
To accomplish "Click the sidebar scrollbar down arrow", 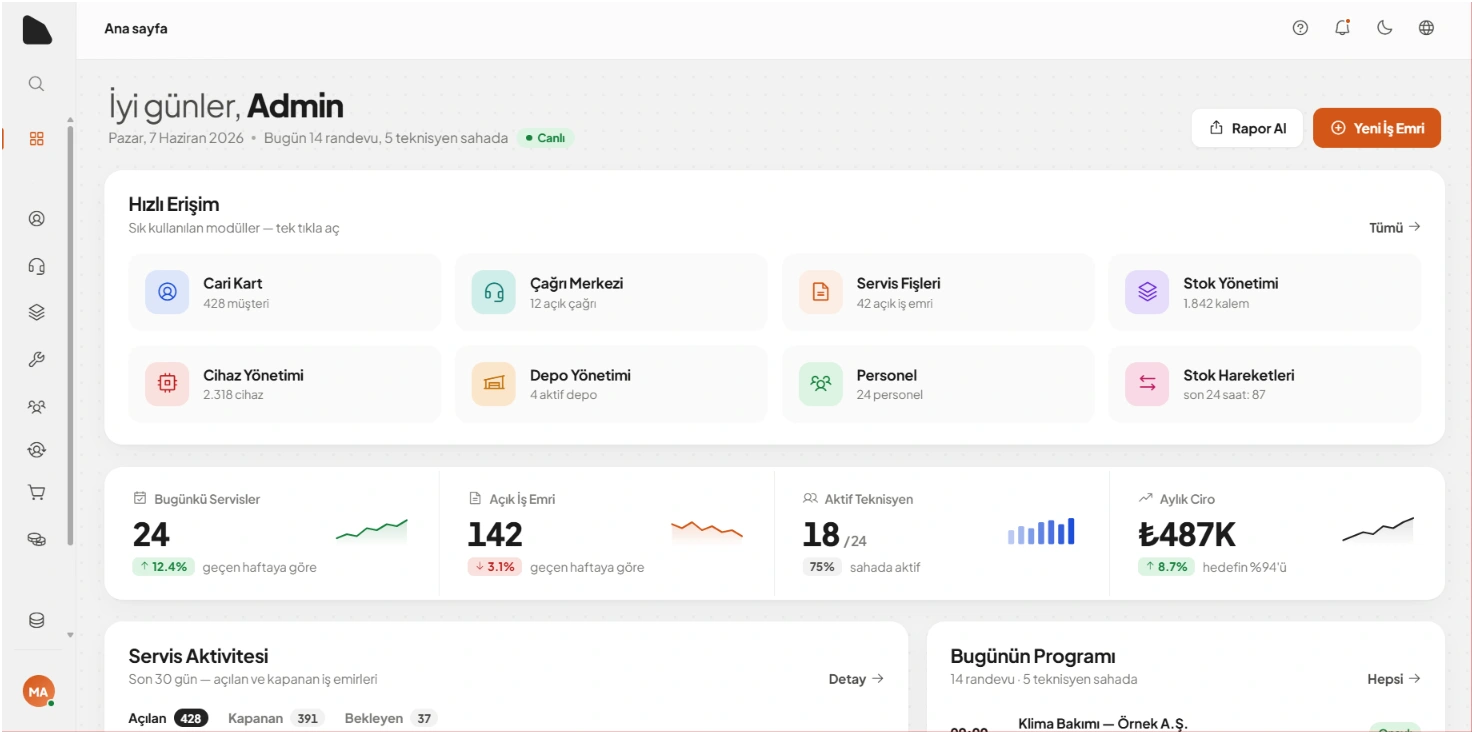I will (x=70, y=635).
